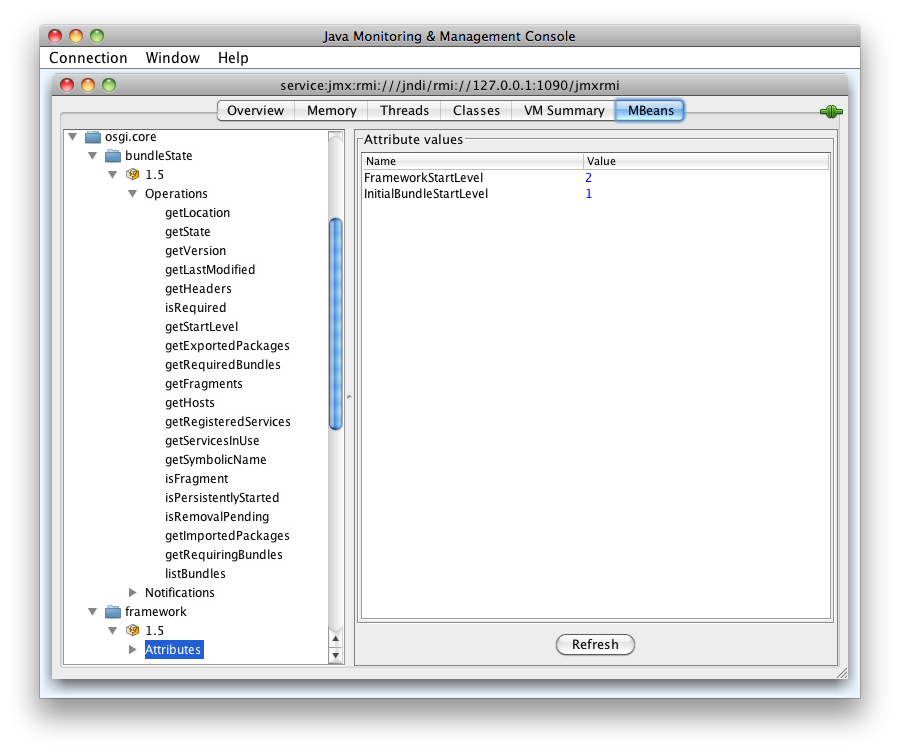Select the Attributes tree label
The width and height of the screenshot is (900, 753).
coord(173,650)
